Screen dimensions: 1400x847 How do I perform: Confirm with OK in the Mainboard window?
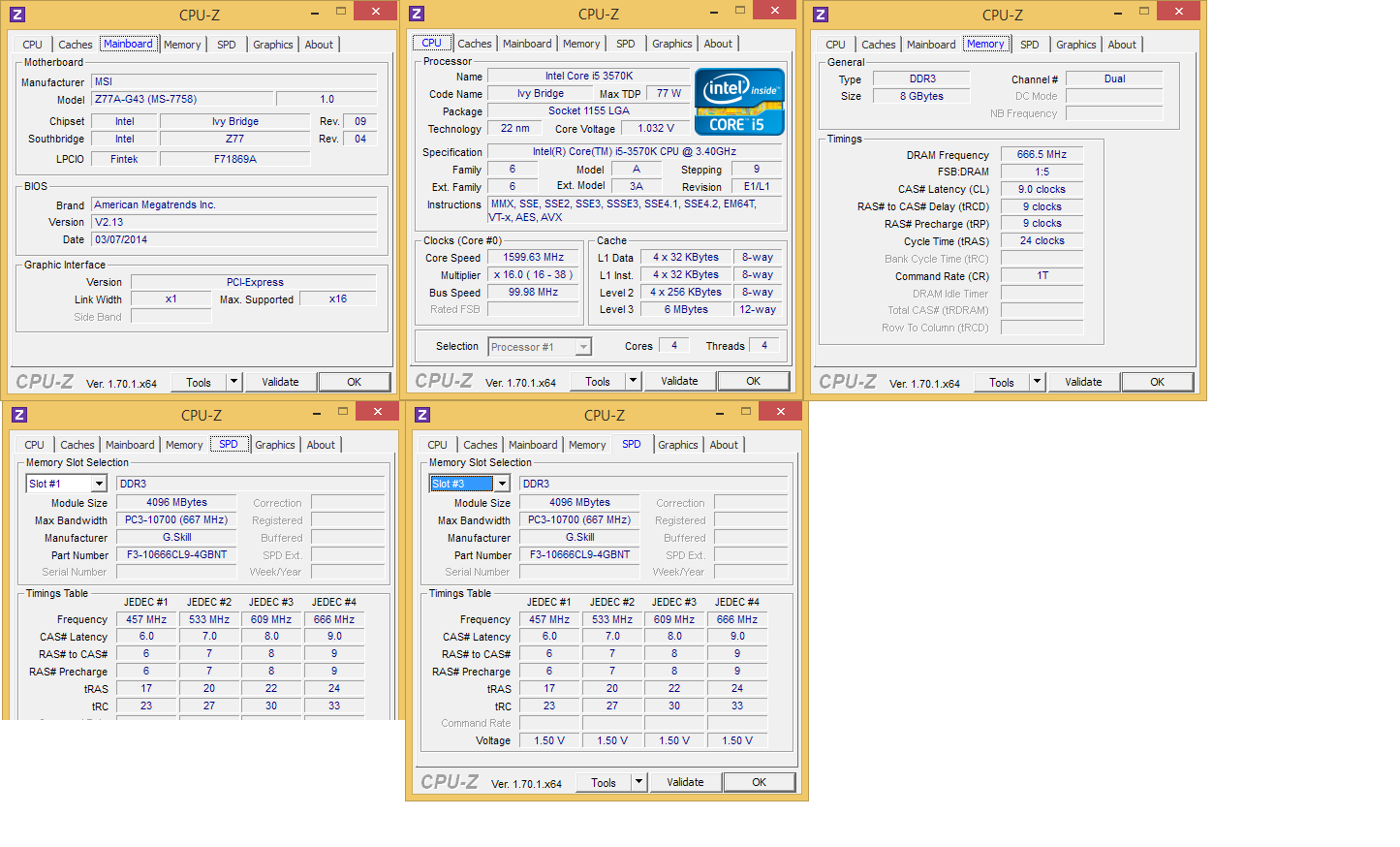[355, 382]
